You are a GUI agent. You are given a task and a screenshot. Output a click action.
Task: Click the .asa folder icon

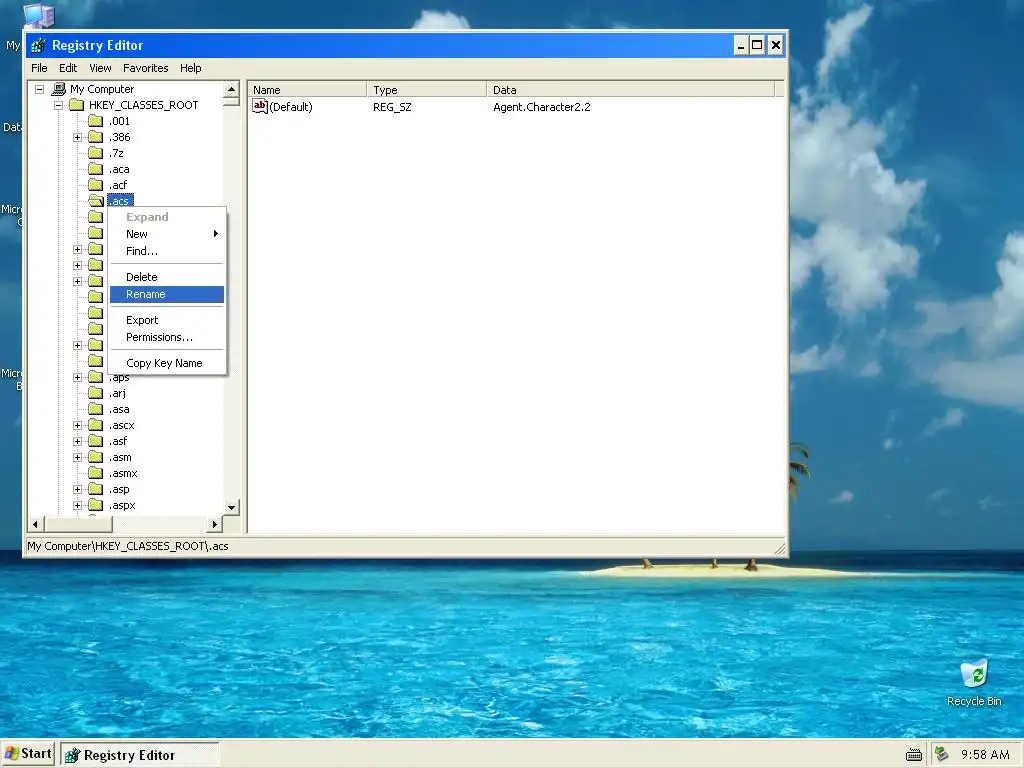pos(96,409)
